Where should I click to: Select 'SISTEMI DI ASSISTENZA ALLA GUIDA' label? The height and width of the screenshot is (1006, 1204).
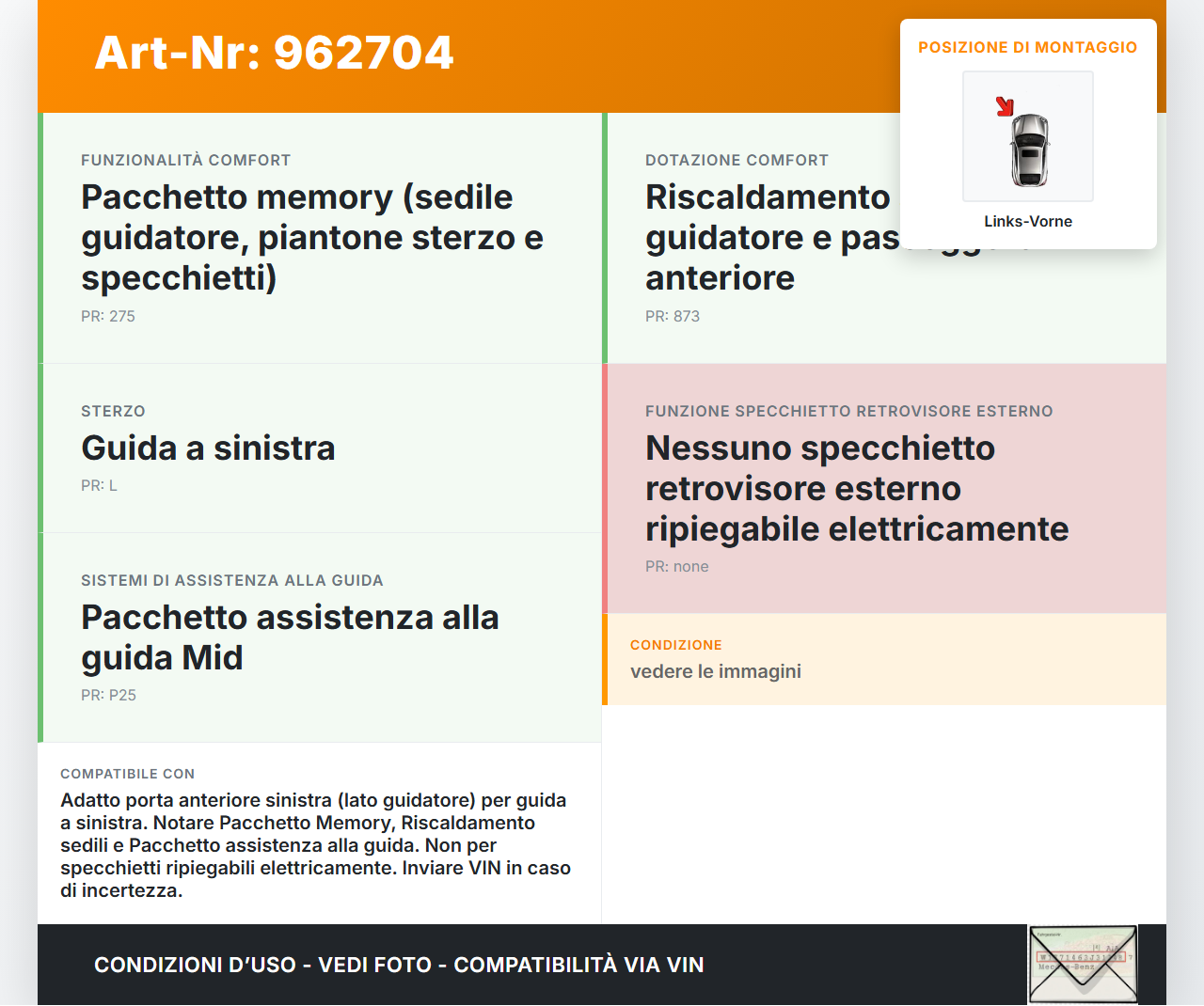tap(232, 580)
